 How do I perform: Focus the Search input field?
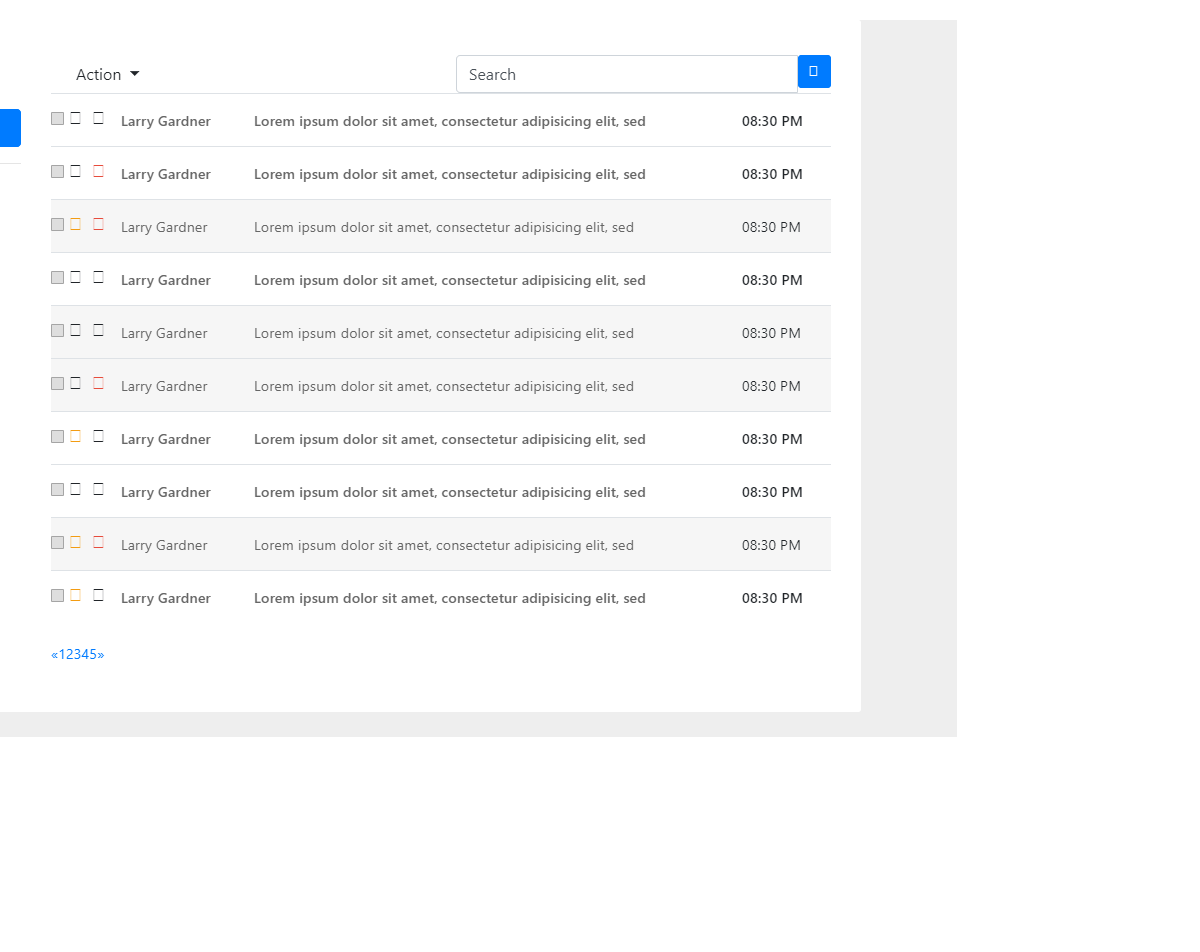click(x=626, y=75)
